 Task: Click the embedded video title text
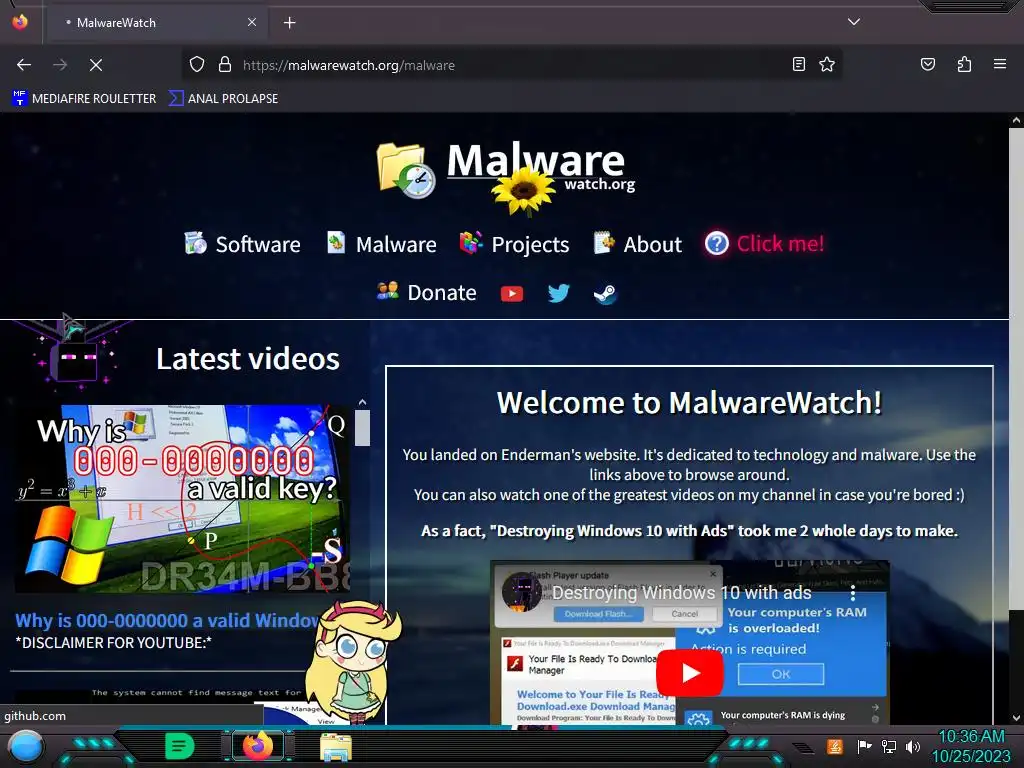[682, 593]
